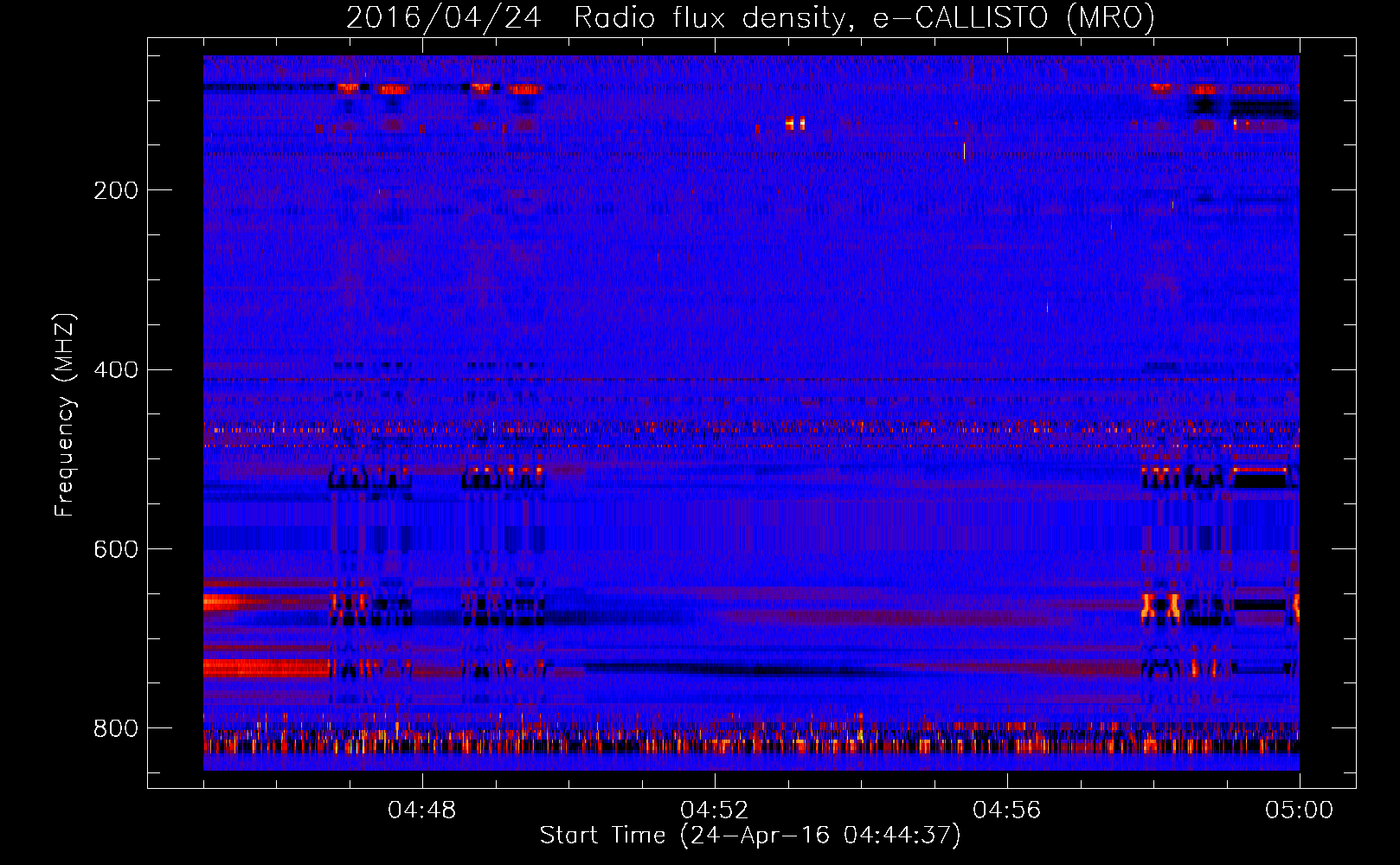Click the "04:56" time tick label
This screenshot has width=1400, height=865.
pos(1007,811)
